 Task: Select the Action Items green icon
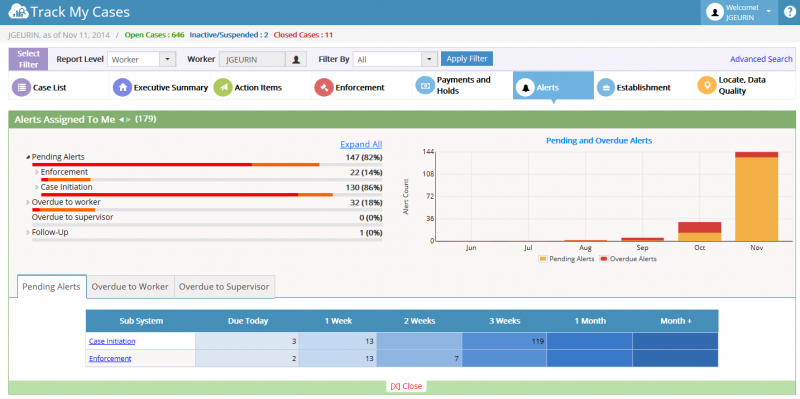223,88
